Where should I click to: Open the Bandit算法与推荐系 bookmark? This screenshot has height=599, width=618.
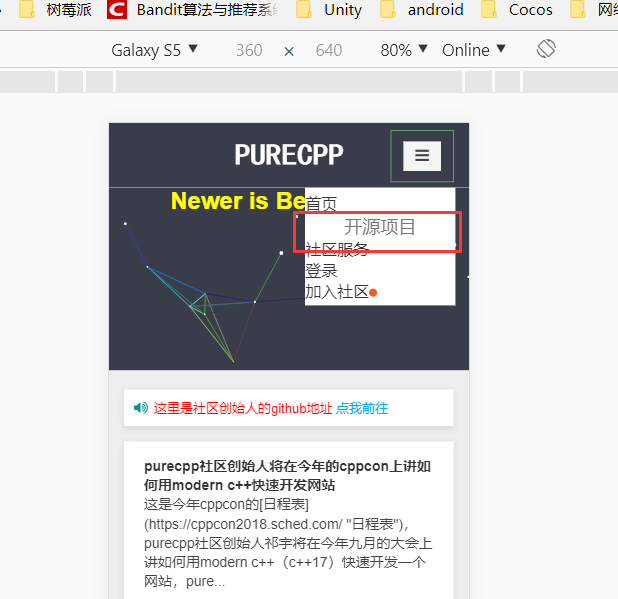click(x=193, y=9)
